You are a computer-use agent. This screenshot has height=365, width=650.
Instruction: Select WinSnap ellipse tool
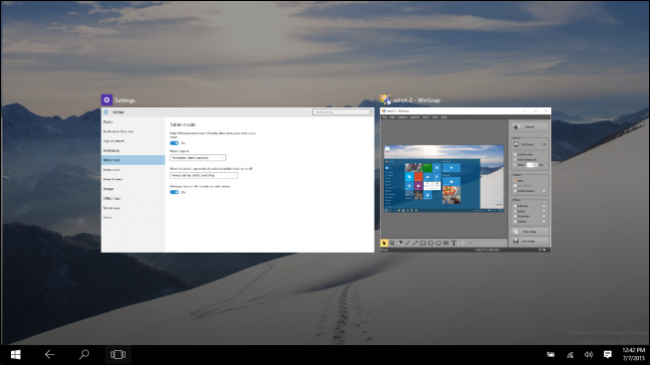pos(438,243)
